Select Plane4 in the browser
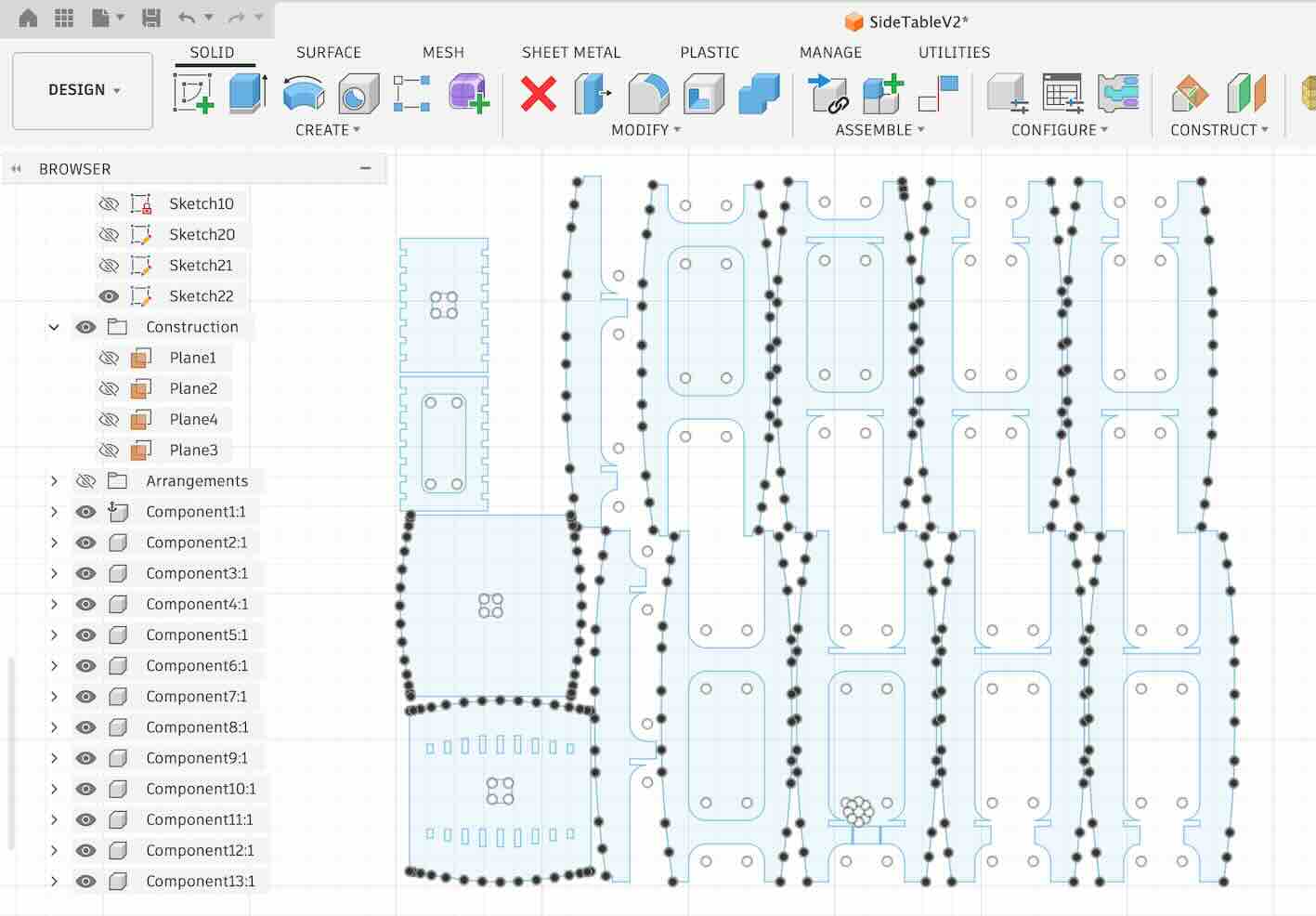 point(193,420)
